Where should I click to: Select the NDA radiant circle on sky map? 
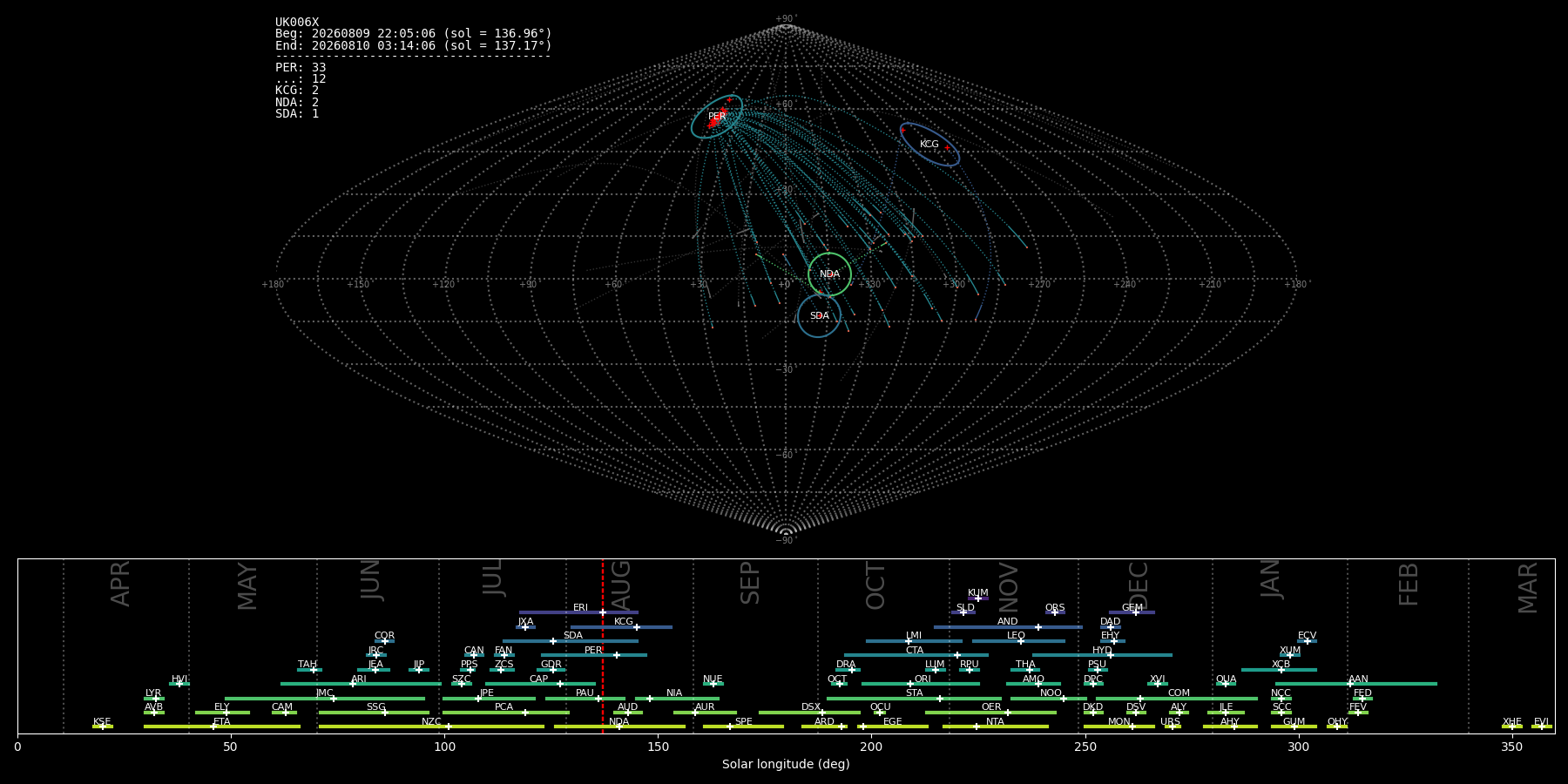tap(829, 274)
